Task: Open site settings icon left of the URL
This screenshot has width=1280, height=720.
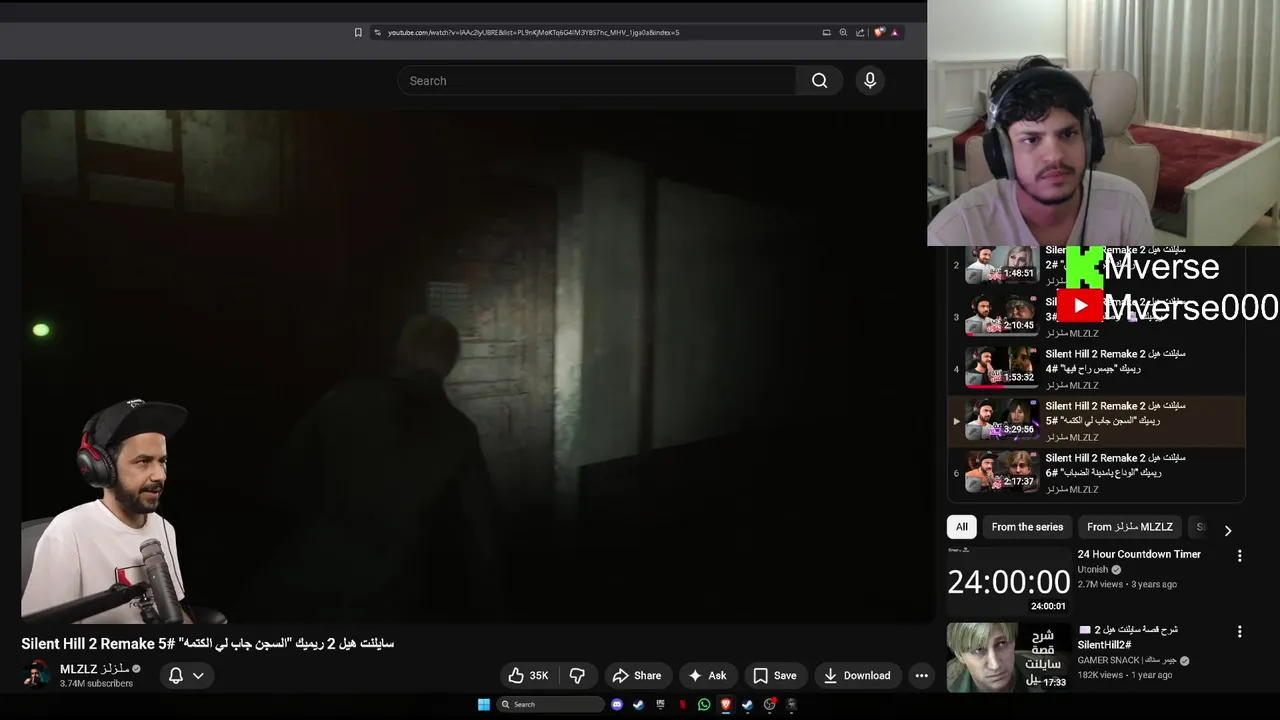Action: pyautogui.click(x=377, y=32)
